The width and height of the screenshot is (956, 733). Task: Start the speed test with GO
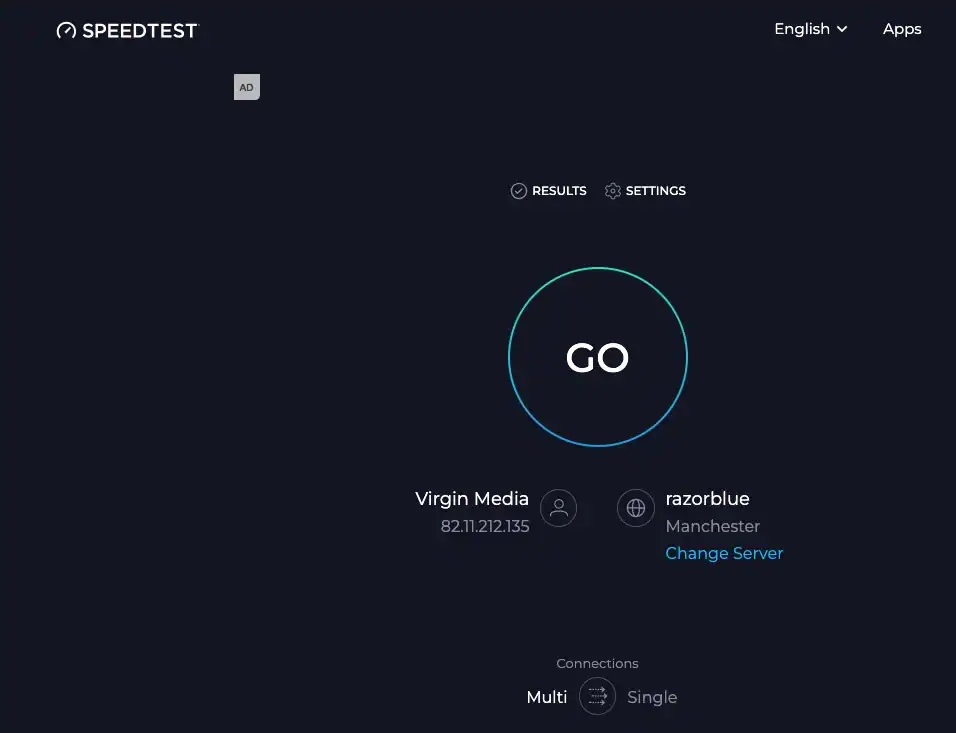tap(597, 357)
